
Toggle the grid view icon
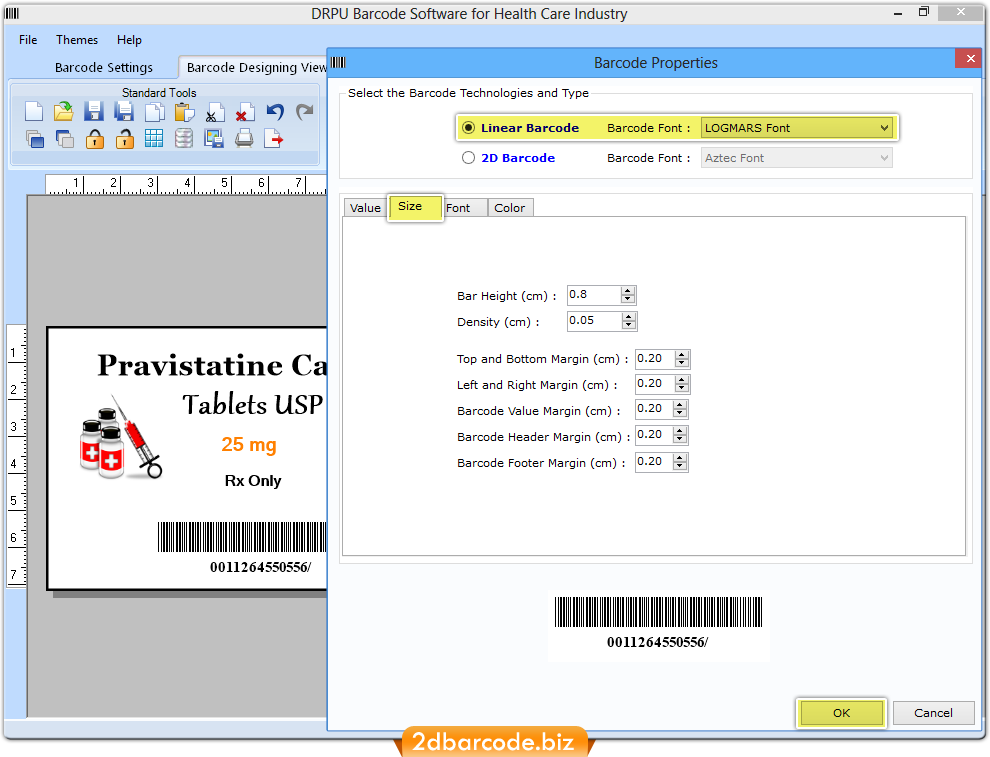click(153, 138)
